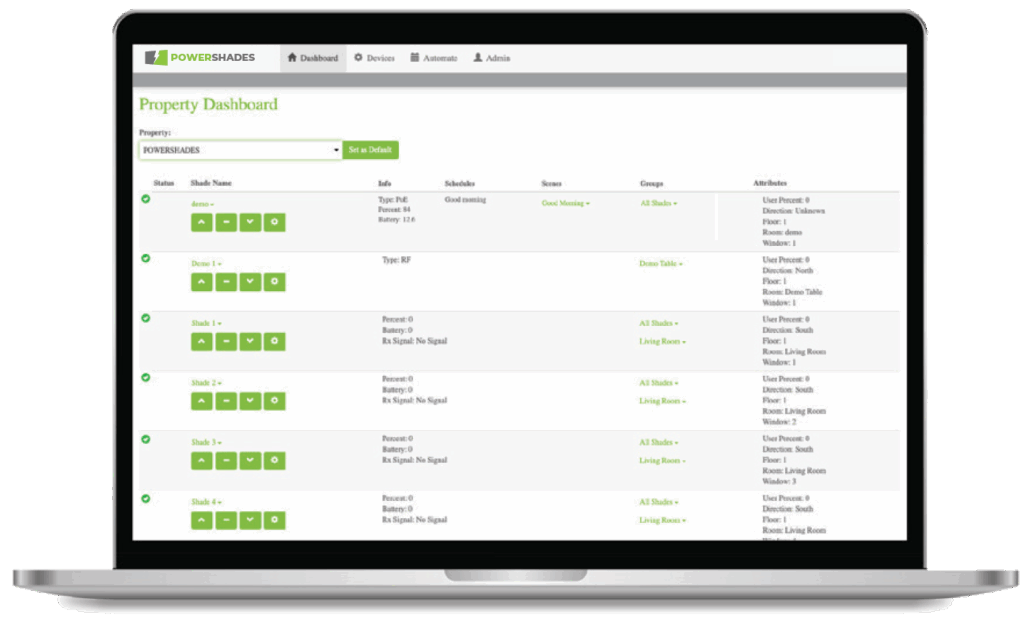The width and height of the screenshot is (1024, 625).
Task: Raise the demo shade with up arrow
Action: coord(201,223)
